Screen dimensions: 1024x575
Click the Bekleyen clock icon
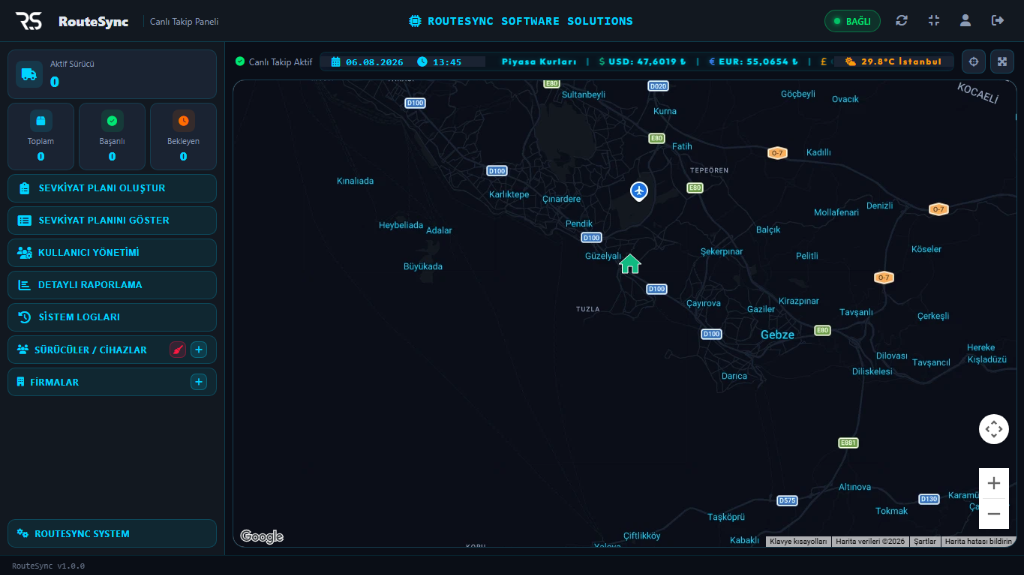pos(184,121)
